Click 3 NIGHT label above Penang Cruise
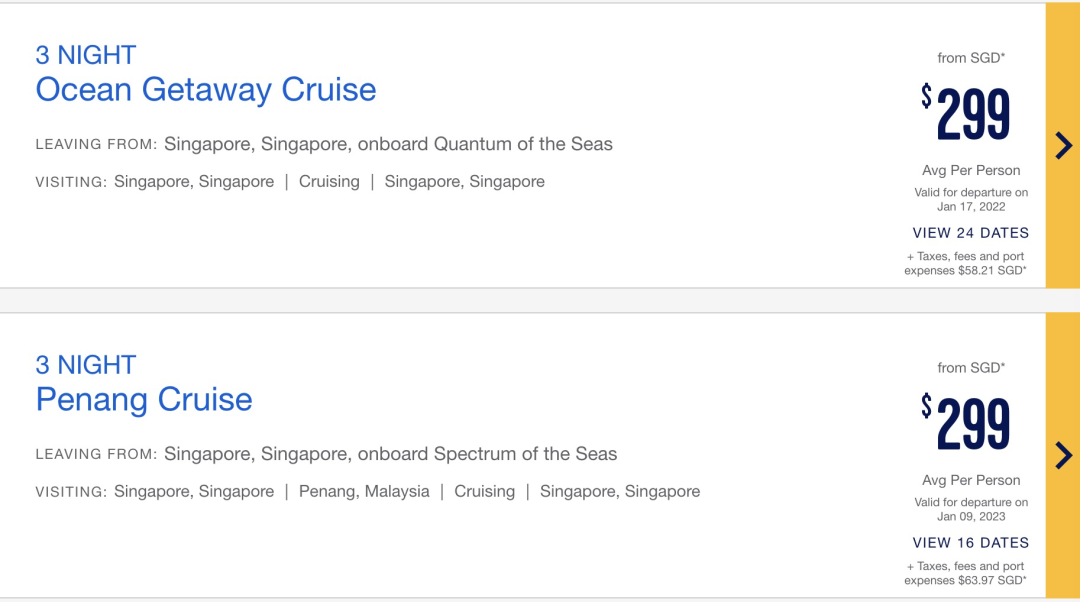Image resolution: width=1080 pixels, height=602 pixels. click(86, 365)
